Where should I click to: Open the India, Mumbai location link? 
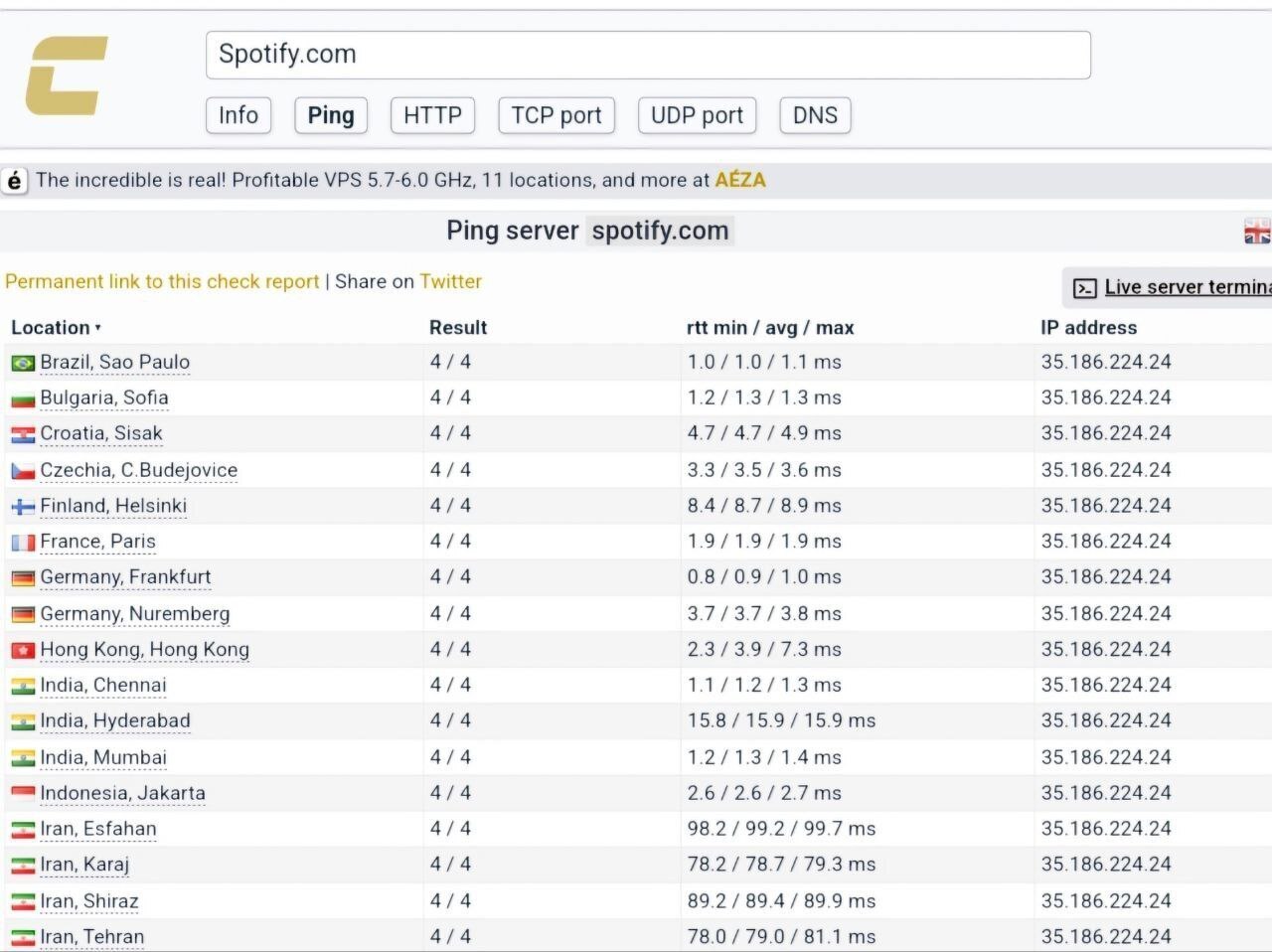pyautogui.click(x=103, y=757)
